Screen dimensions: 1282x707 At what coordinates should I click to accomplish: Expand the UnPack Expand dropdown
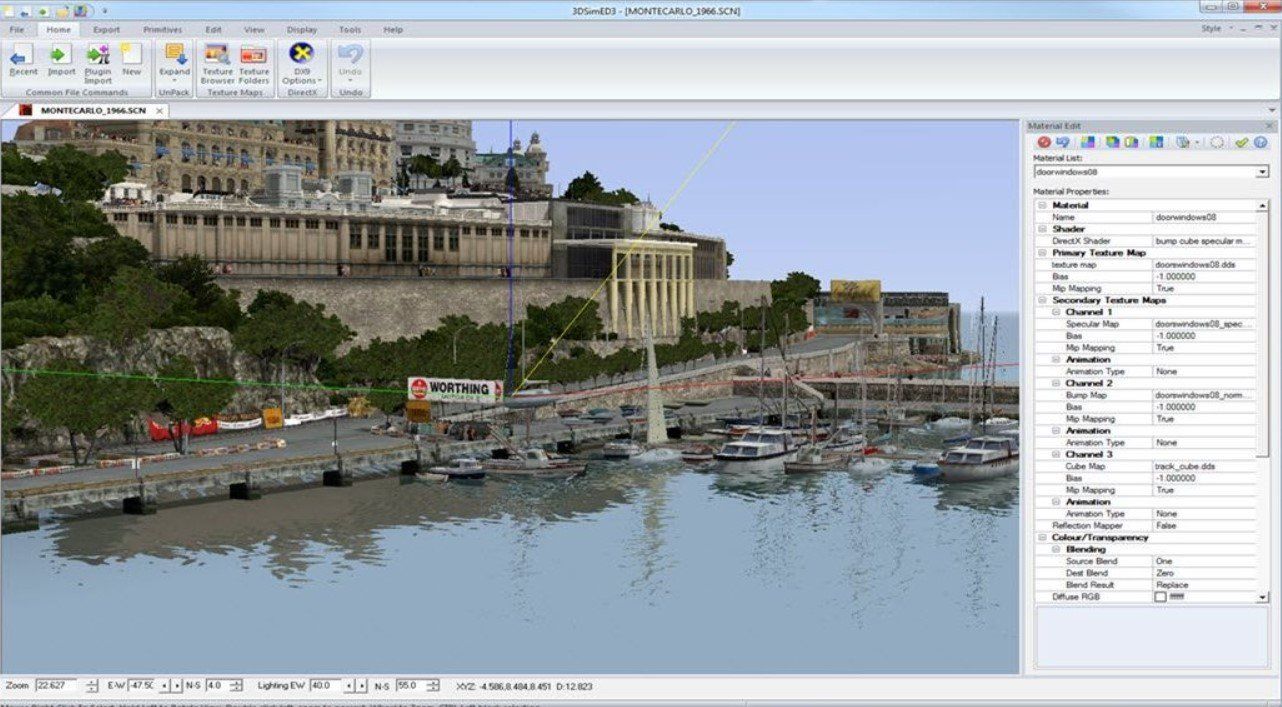click(174, 81)
